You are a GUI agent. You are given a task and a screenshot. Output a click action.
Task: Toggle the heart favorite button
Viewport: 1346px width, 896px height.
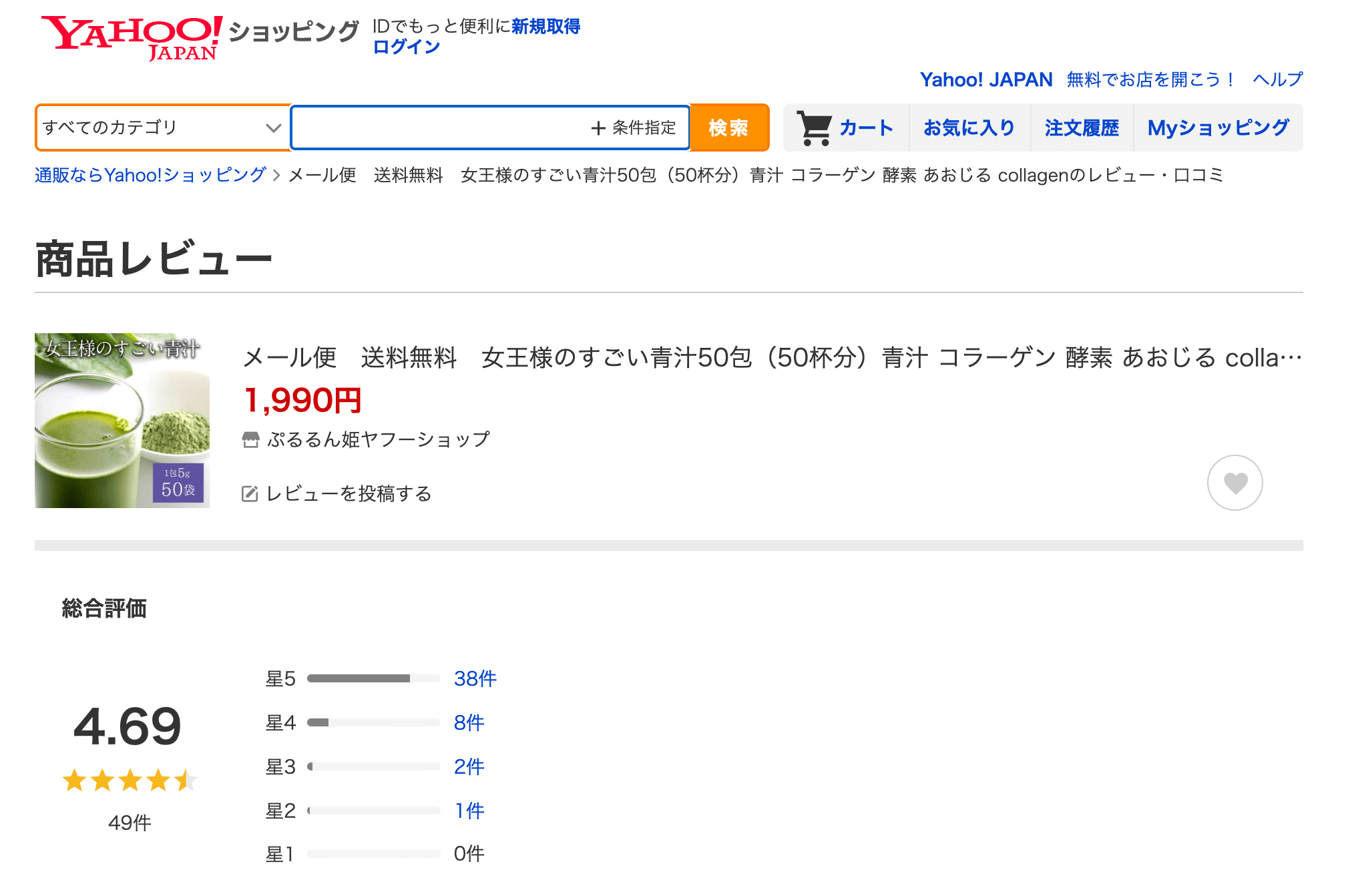(1235, 483)
